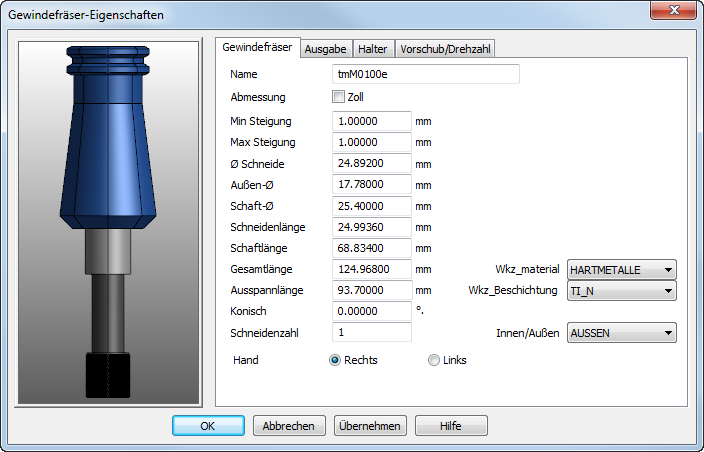Screen dimensions: 704x452
Task: Click the Konisch angle field
Action: (x=372, y=311)
